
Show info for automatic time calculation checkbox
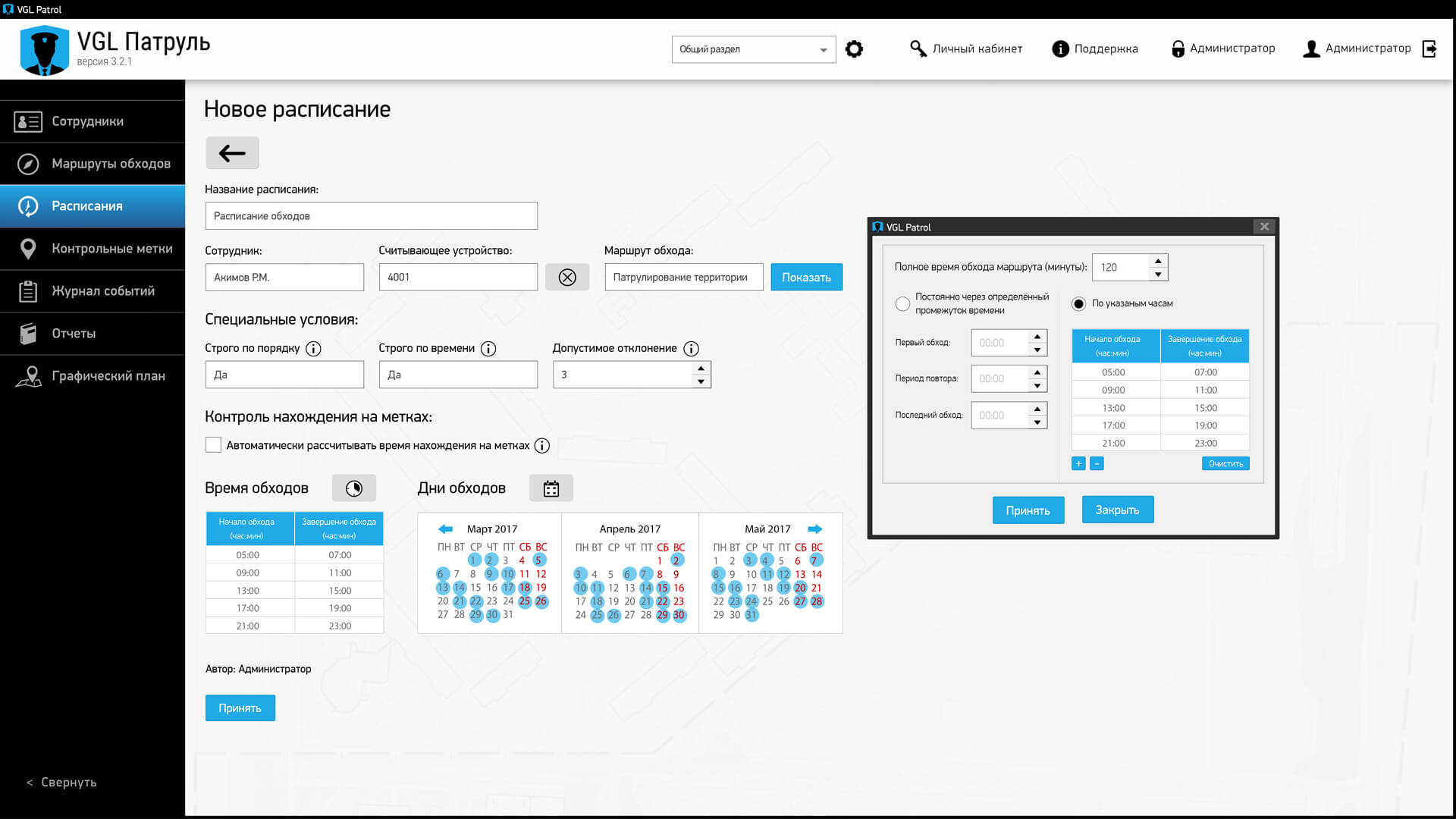(x=541, y=446)
